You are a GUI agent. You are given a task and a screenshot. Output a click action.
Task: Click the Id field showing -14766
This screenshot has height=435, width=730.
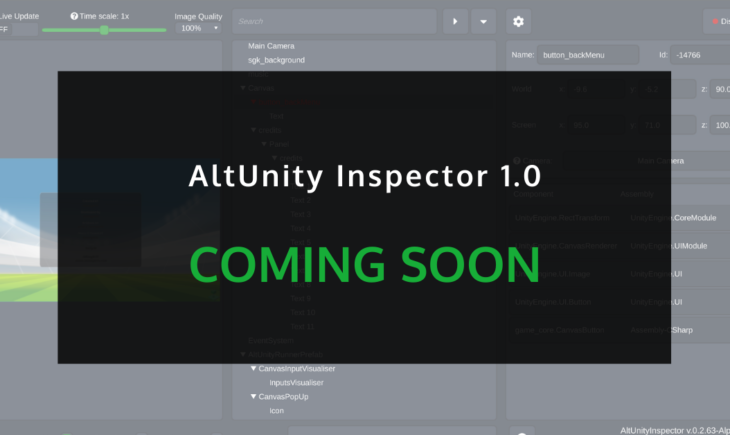[x=700, y=55]
